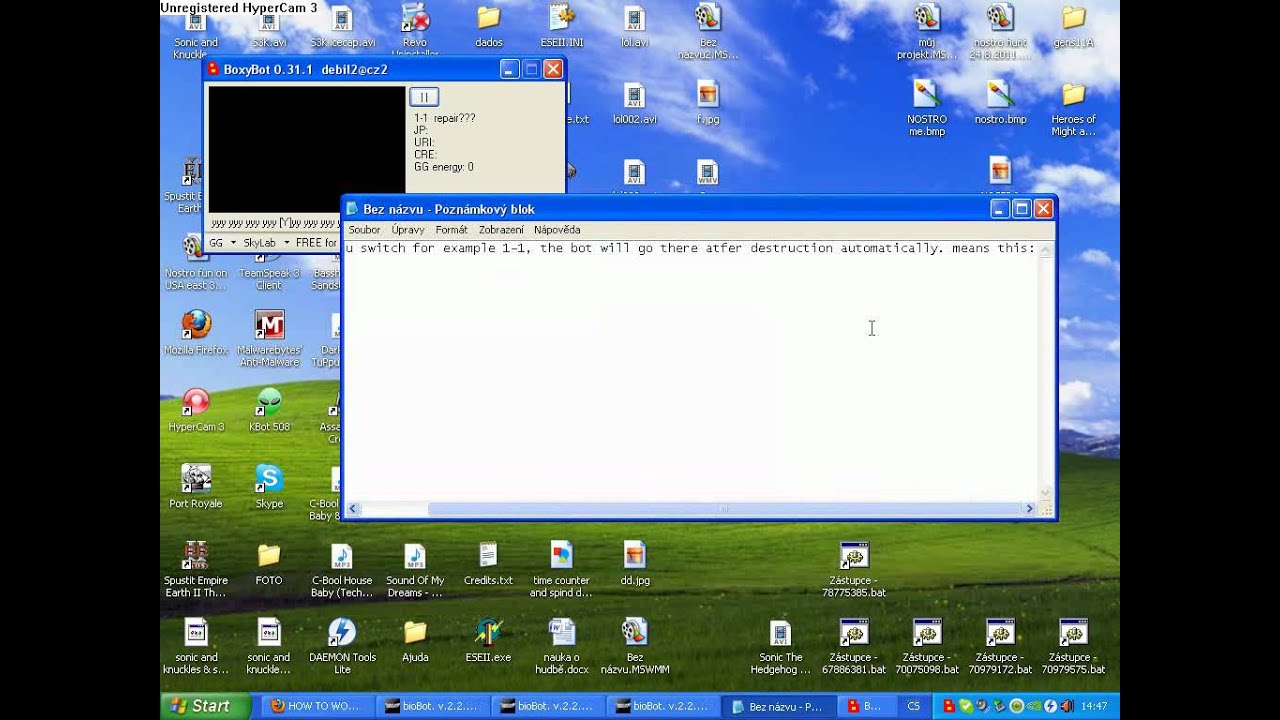1280x720 pixels.
Task: Select the DAEMON Tools Lite desktop icon
Action: coord(342,646)
